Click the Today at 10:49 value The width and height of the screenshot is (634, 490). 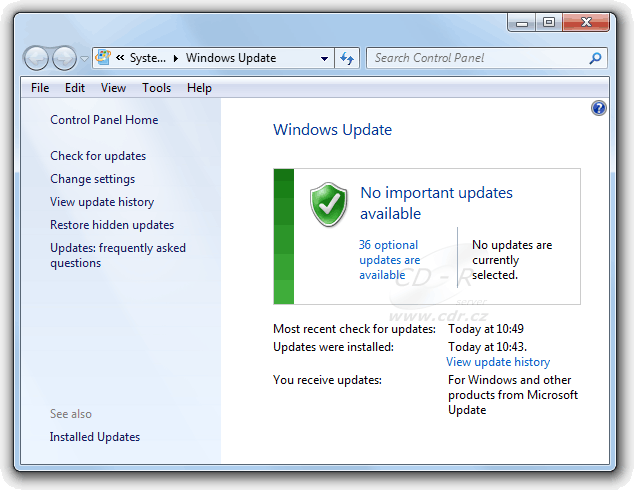tap(486, 329)
